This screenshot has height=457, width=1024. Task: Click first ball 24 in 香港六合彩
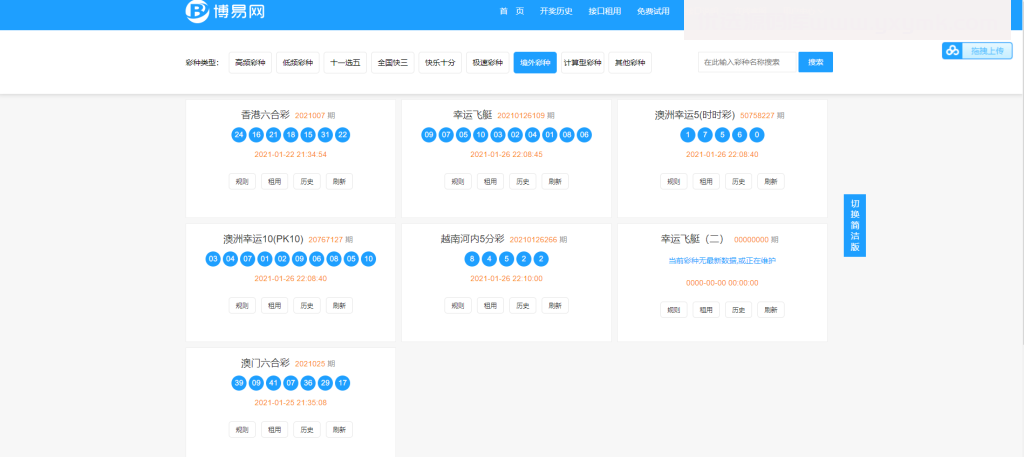coord(238,135)
